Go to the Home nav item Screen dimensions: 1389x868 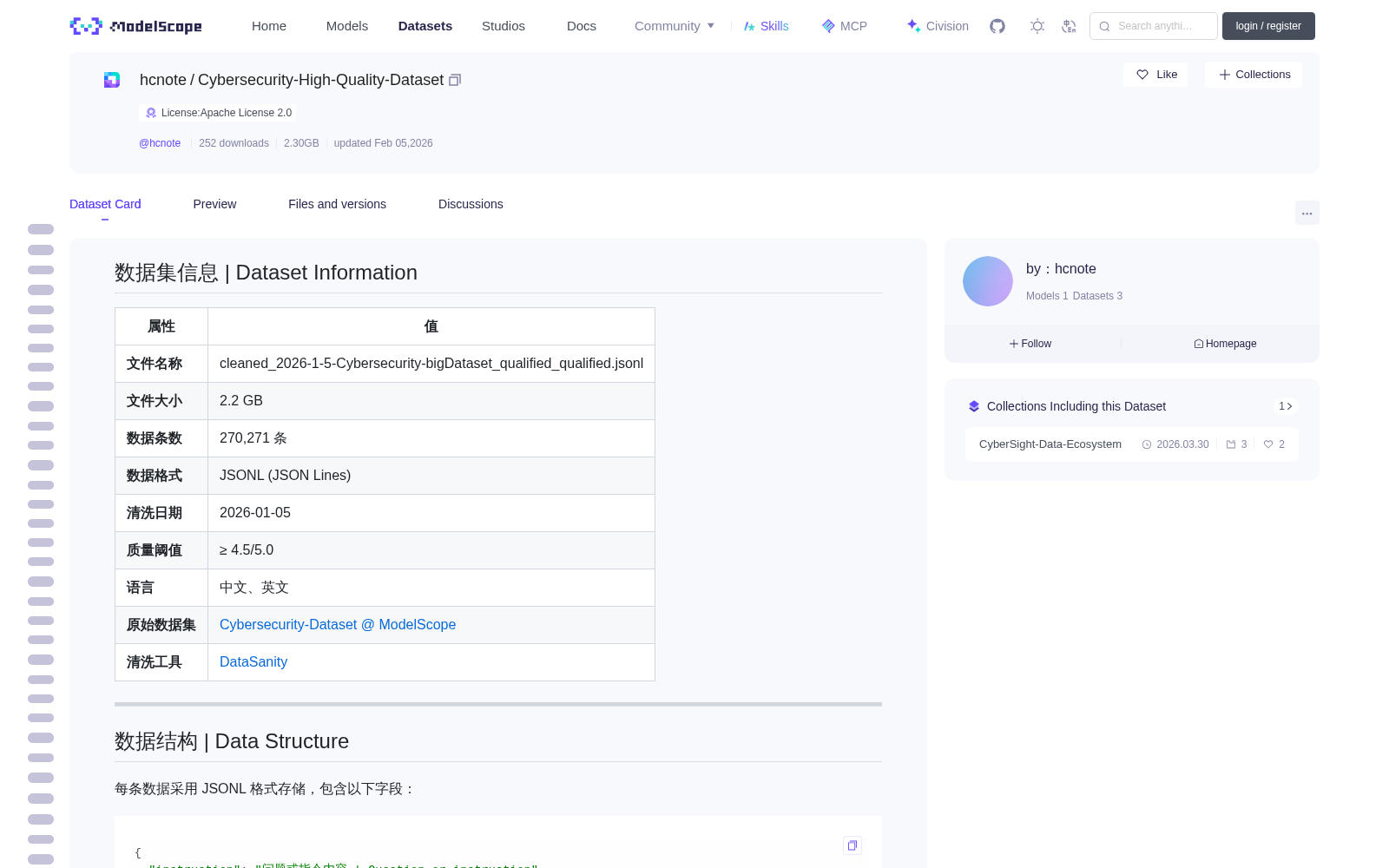pyautogui.click(x=269, y=26)
